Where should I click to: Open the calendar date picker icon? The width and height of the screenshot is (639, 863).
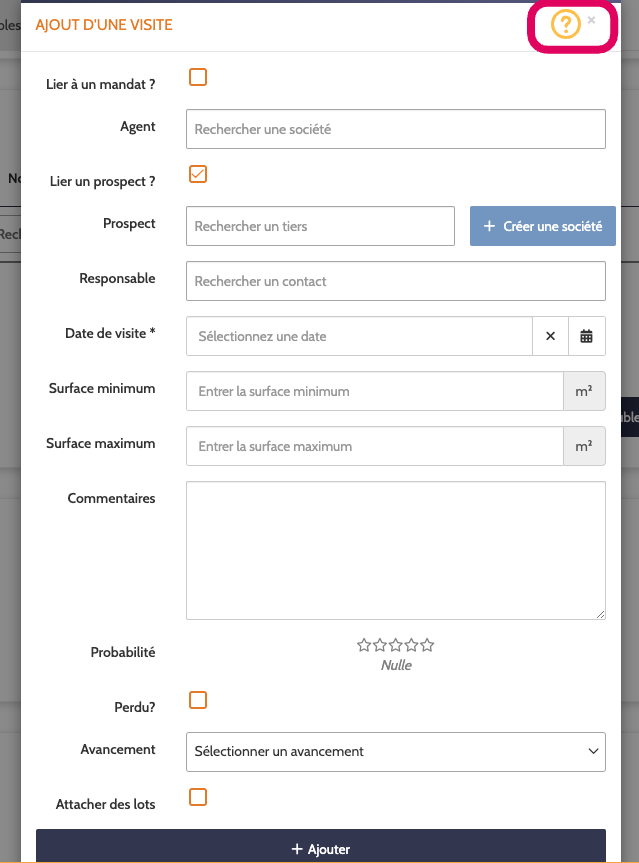click(x=587, y=336)
